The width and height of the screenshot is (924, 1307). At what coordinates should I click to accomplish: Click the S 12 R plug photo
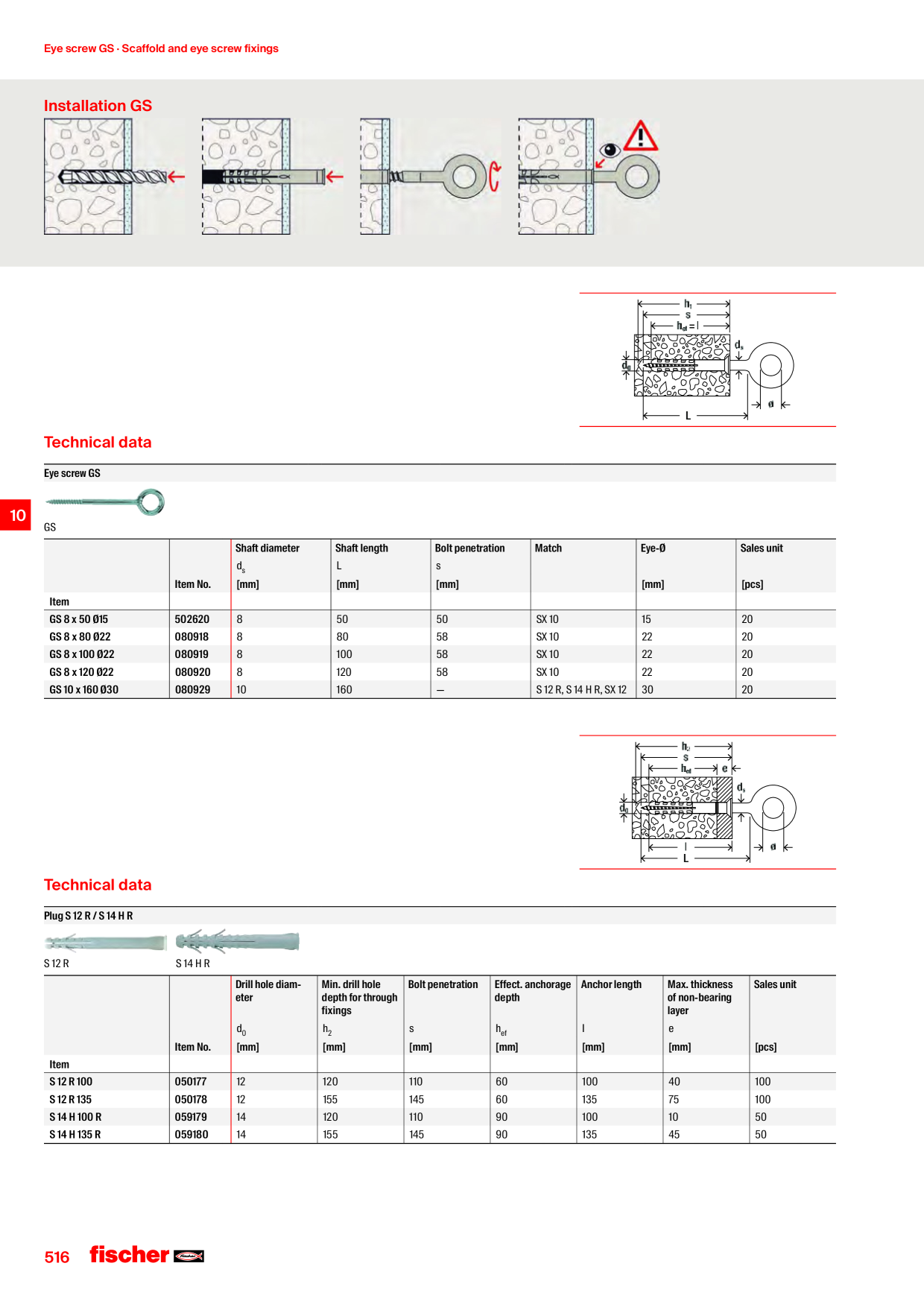[106, 943]
